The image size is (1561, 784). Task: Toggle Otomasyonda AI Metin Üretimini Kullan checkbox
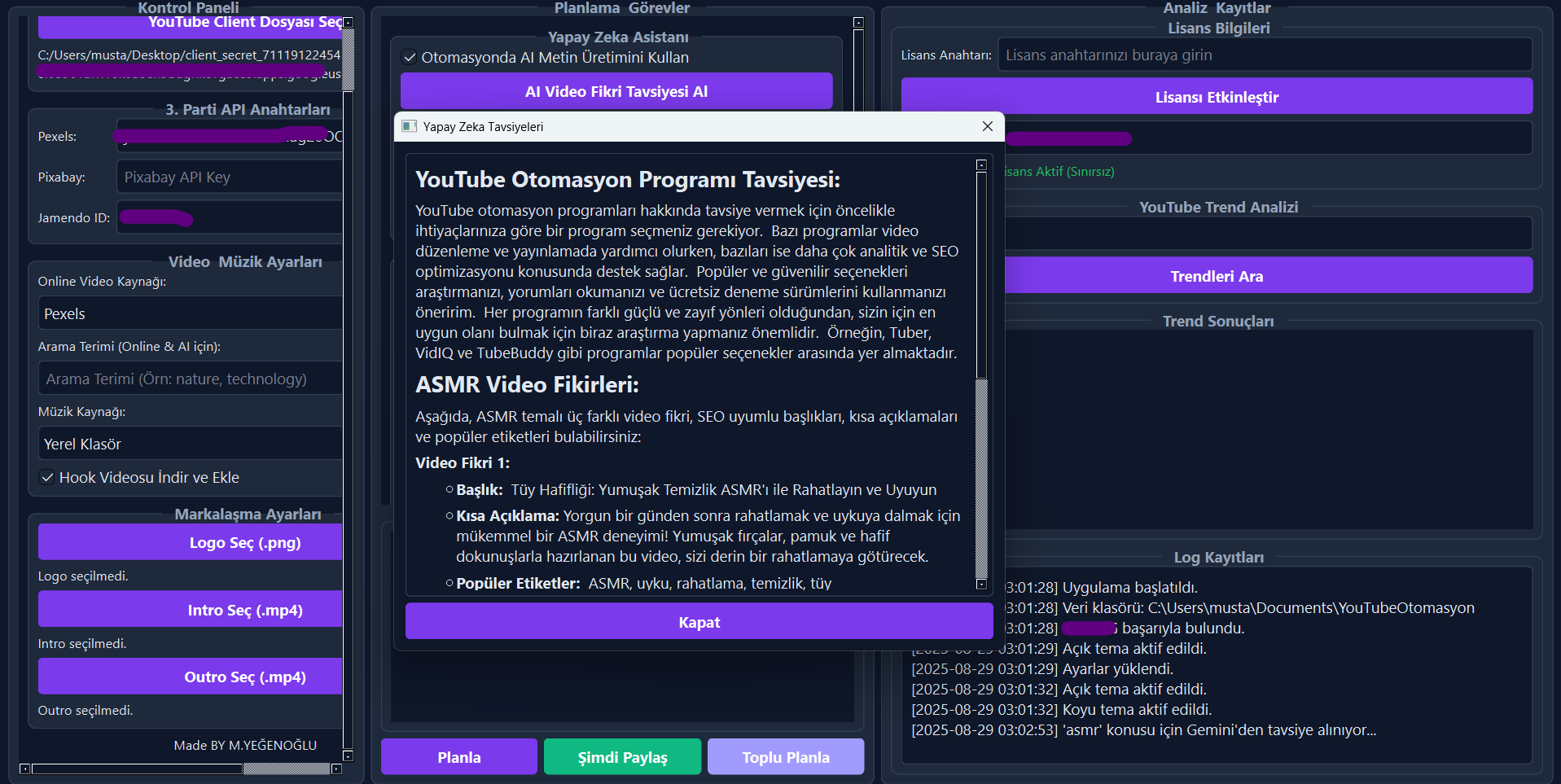click(x=410, y=58)
